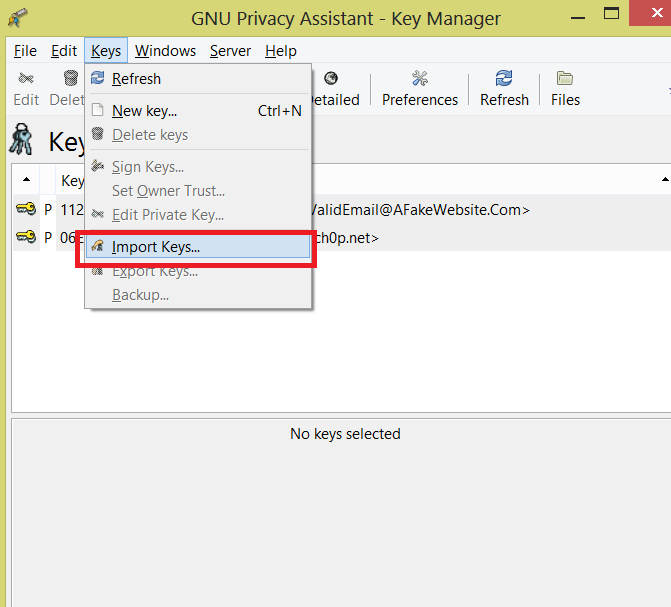Select Import Keys... menu entry
The height and width of the screenshot is (607, 671).
(x=198, y=247)
